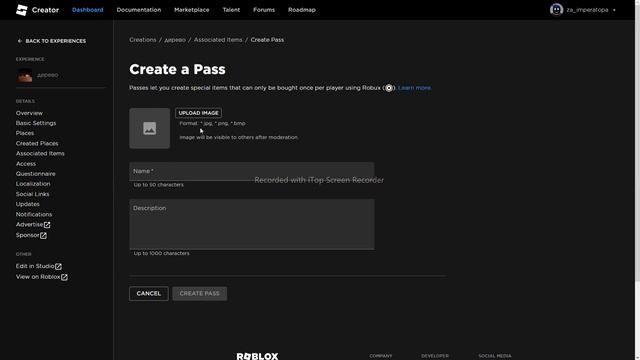Click the Roblox footer logo
Screen dimensions: 640x360
pyautogui.click(x=257, y=356)
